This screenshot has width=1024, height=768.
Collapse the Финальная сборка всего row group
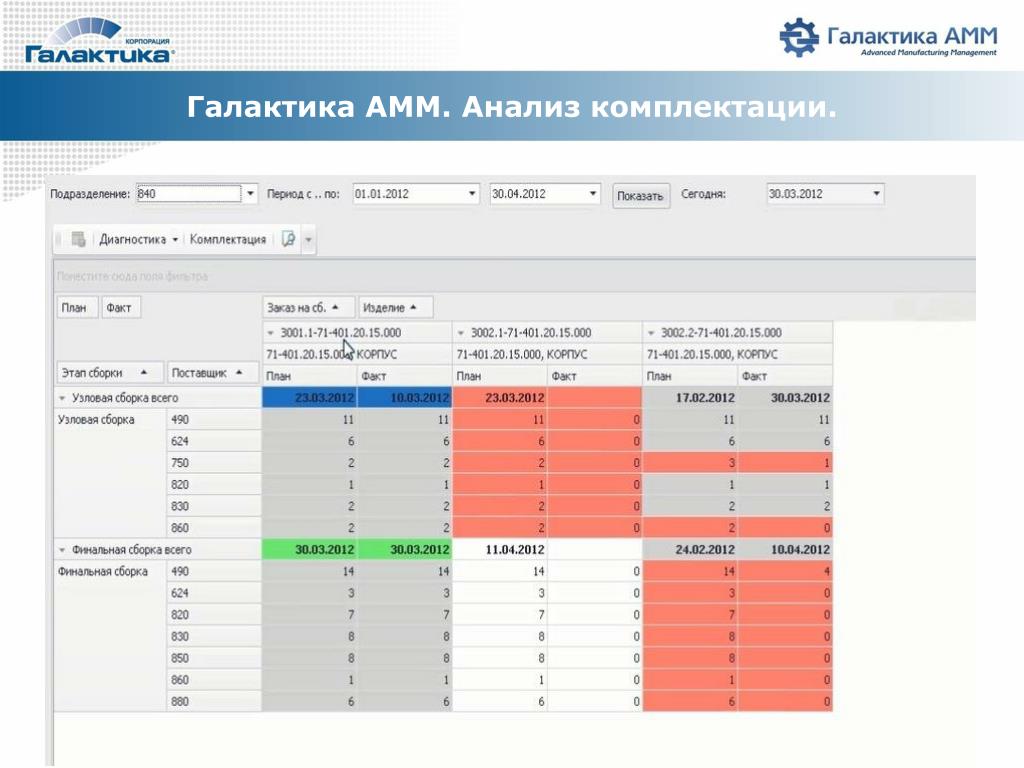pos(63,550)
